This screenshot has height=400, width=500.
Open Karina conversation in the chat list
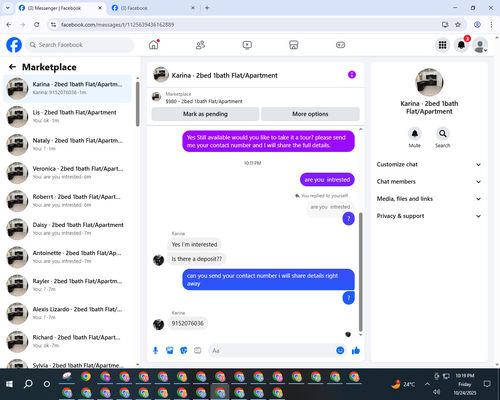point(67,89)
